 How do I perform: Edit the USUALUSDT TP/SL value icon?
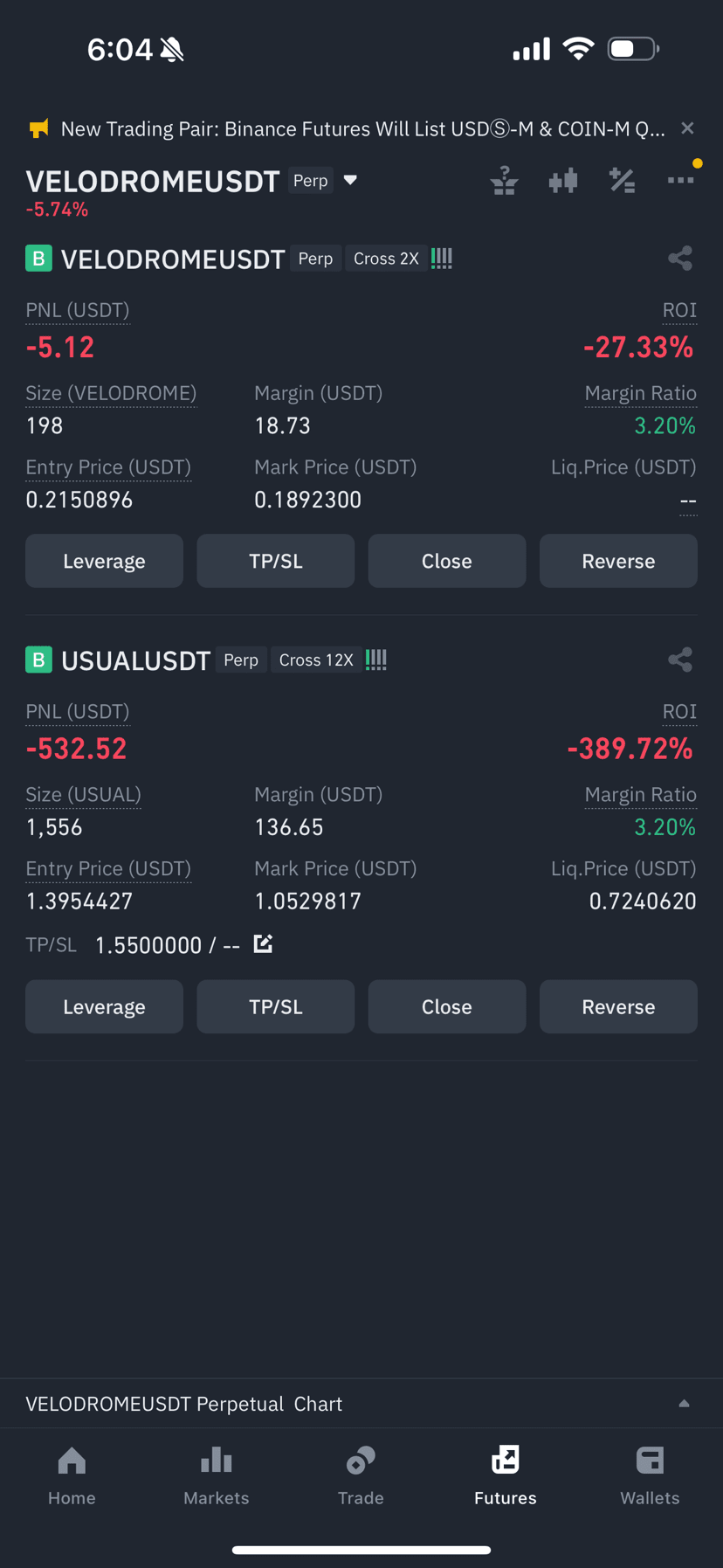(263, 943)
